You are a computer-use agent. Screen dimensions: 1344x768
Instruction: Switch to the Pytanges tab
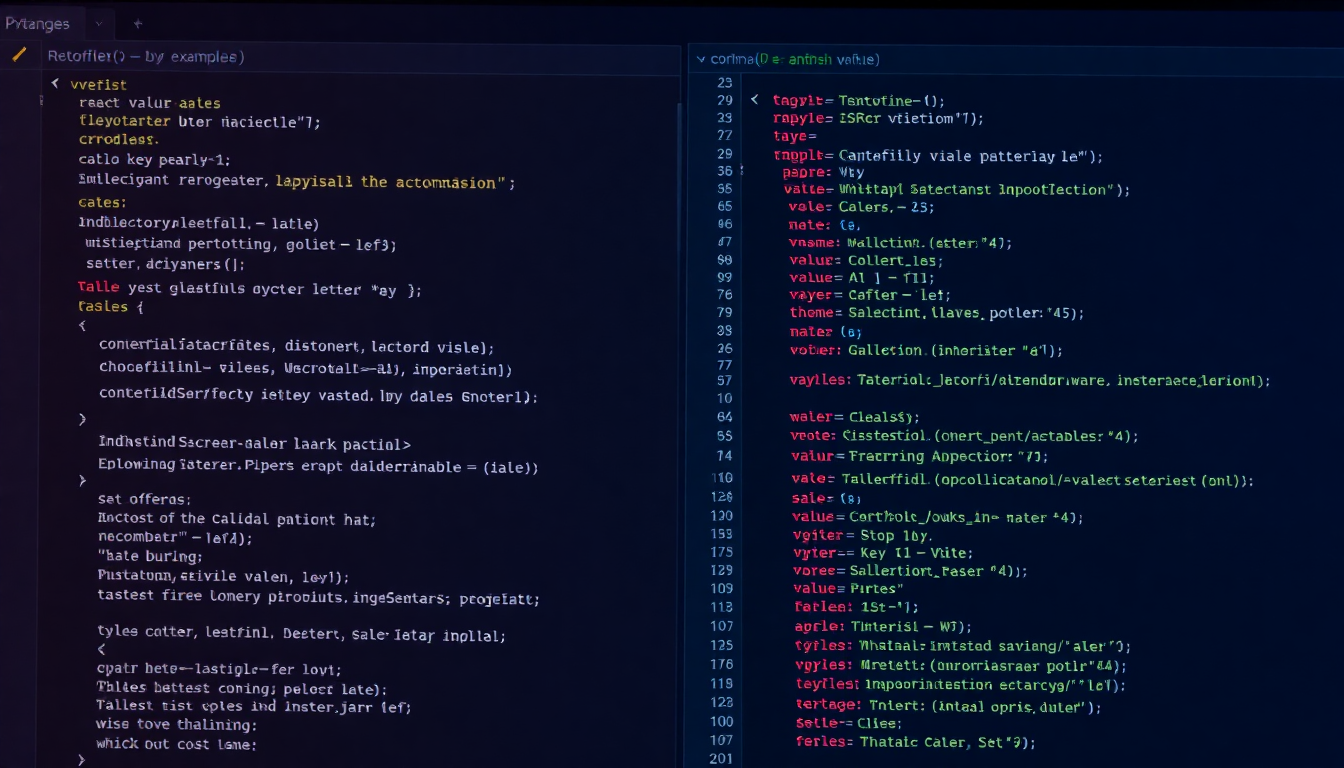click(x=39, y=23)
